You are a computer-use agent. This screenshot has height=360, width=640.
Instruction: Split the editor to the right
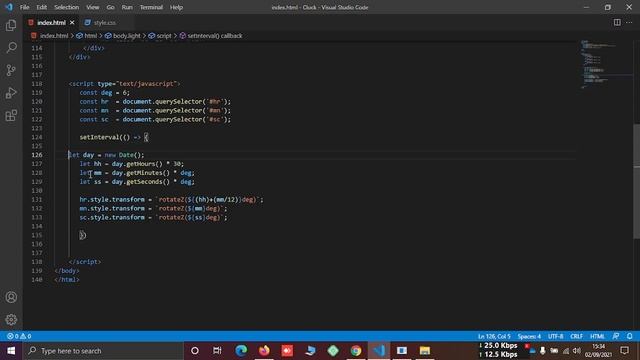pyautogui.click(x=617, y=22)
